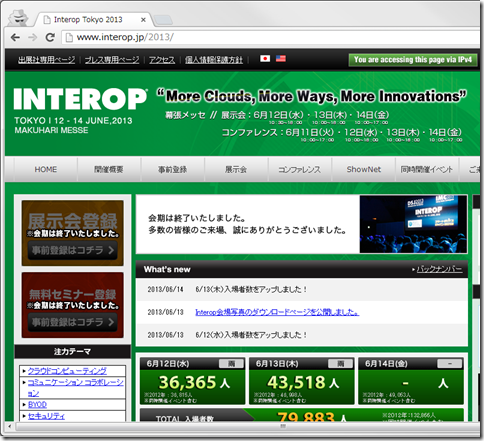Switch language via US flag

281,59
